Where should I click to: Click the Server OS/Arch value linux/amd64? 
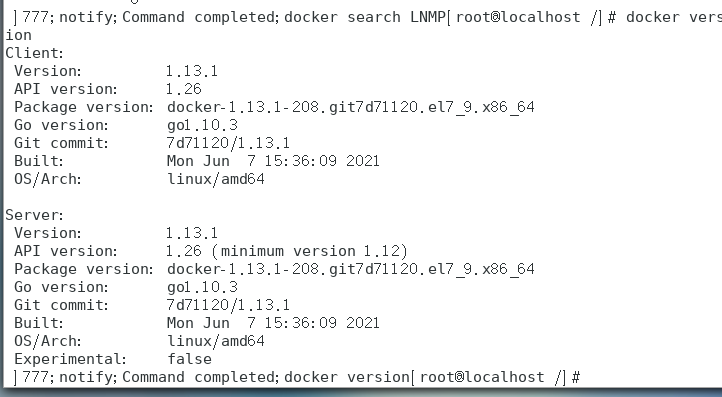215,341
